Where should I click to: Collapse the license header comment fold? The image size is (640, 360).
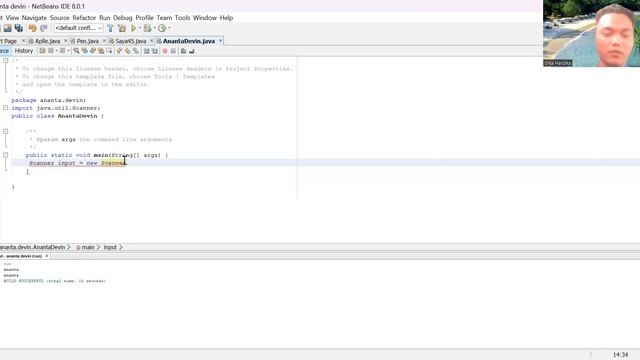pos(6,60)
